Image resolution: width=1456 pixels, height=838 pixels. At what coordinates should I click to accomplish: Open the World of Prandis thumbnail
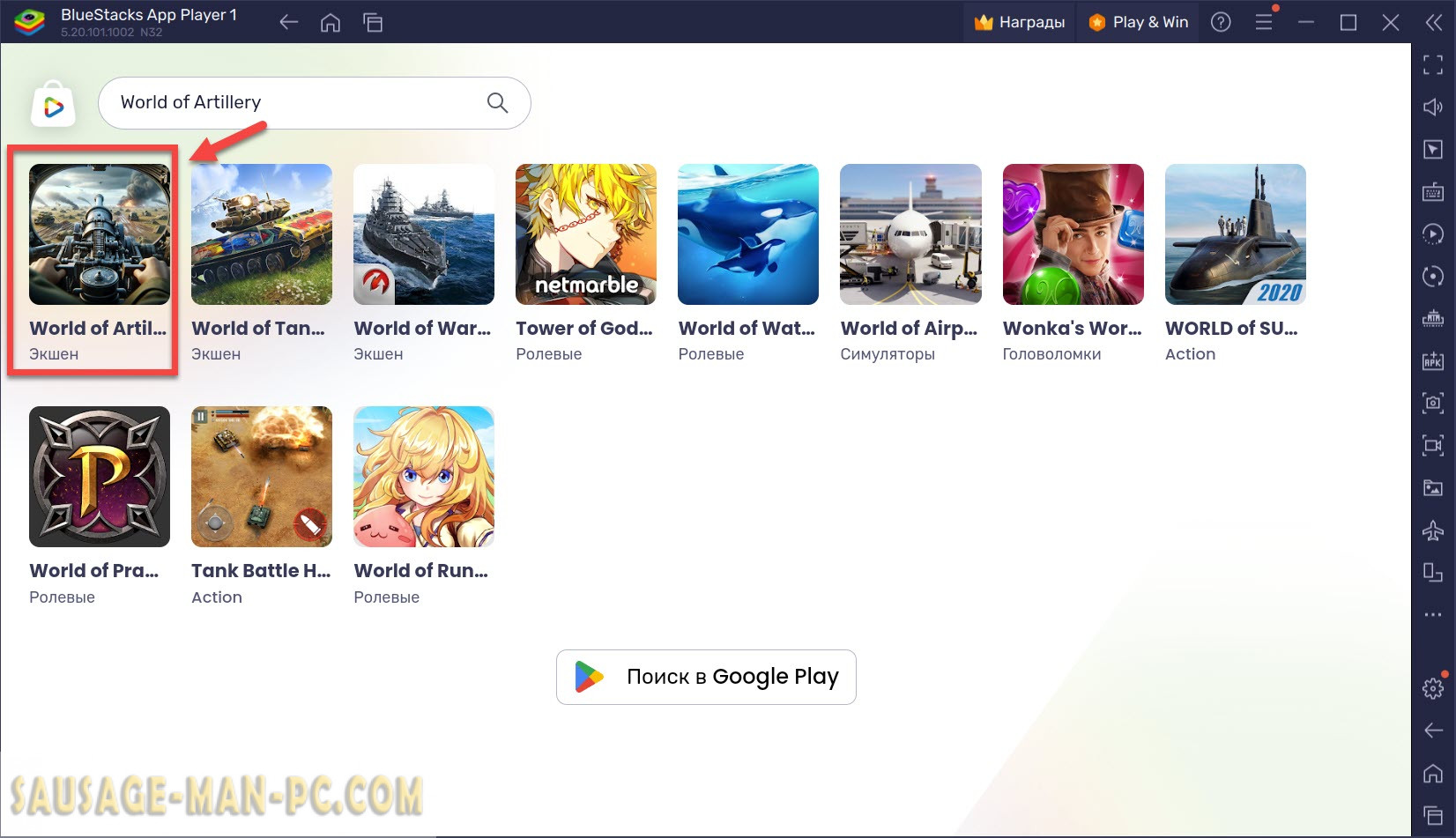(x=100, y=477)
